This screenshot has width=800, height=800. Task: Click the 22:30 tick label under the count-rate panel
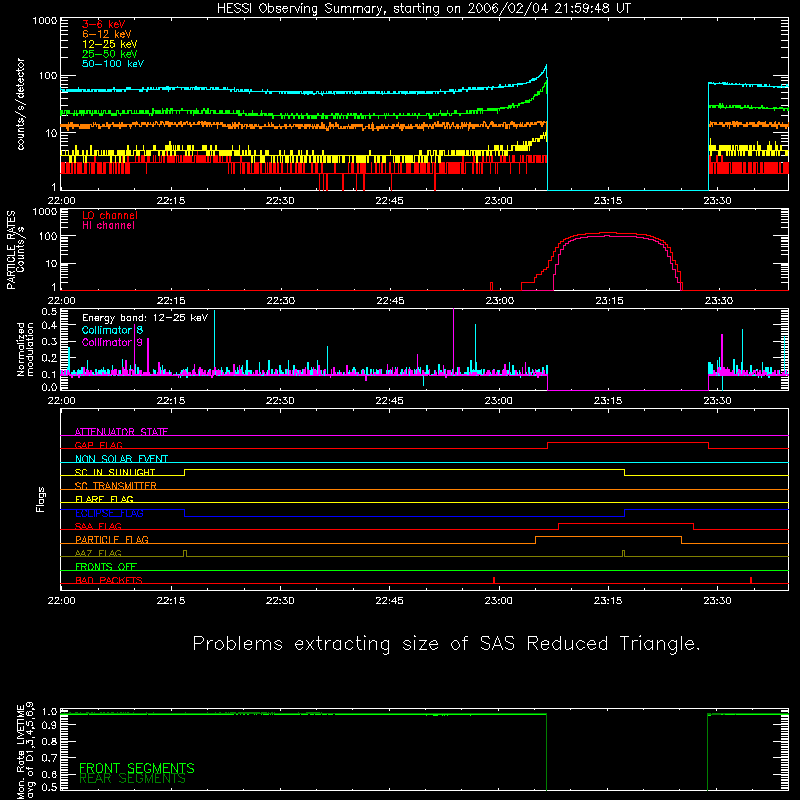point(280,201)
